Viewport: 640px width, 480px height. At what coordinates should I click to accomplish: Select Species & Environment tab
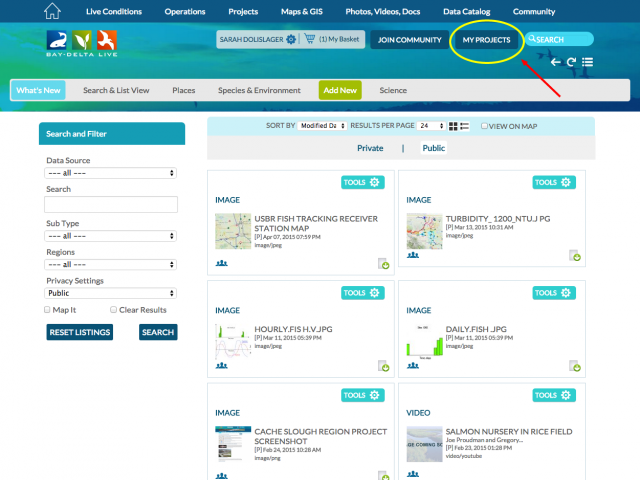tap(259, 90)
